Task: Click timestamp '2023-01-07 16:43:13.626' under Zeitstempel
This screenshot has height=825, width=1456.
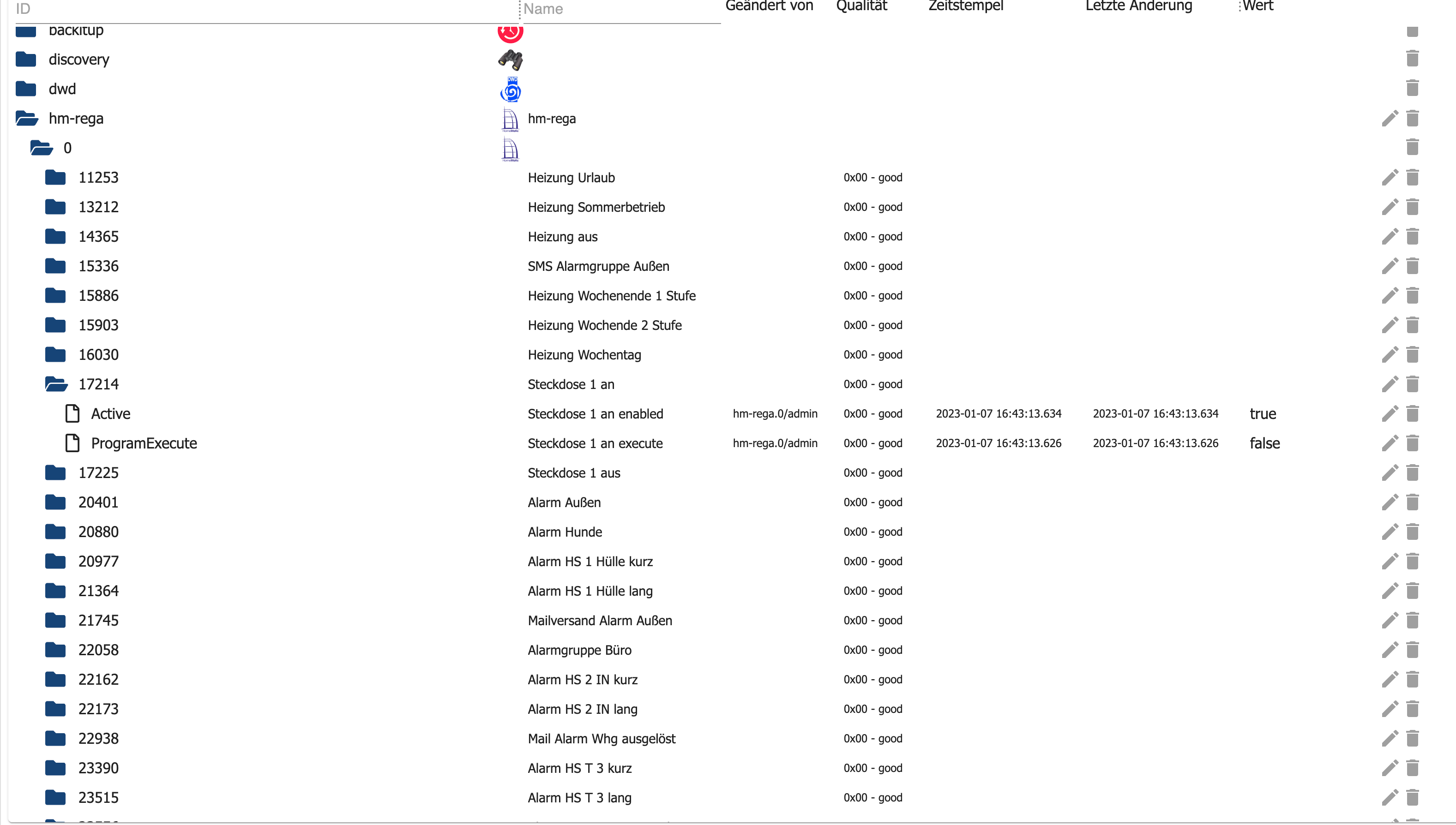Action: (x=998, y=443)
